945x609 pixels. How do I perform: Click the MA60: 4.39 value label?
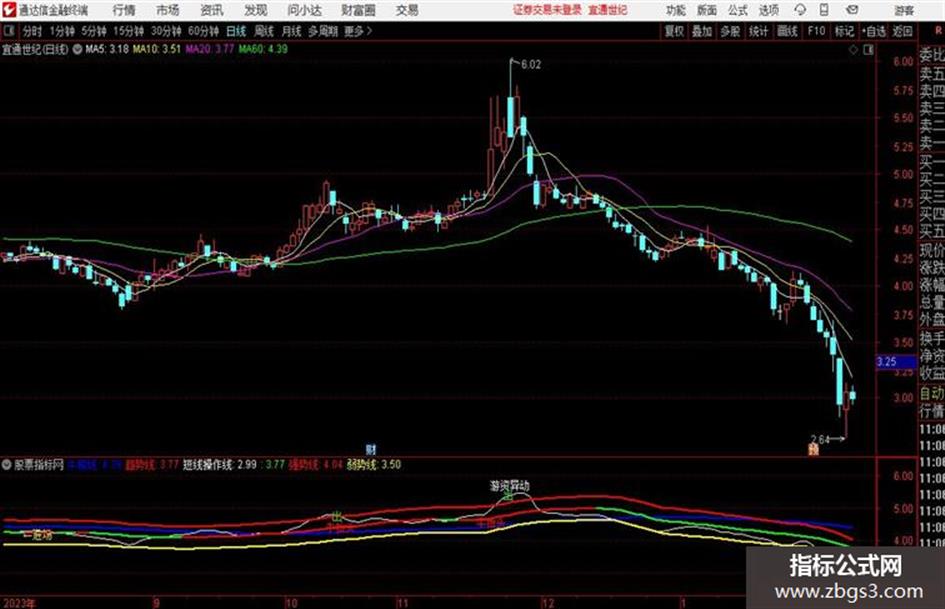pos(263,49)
